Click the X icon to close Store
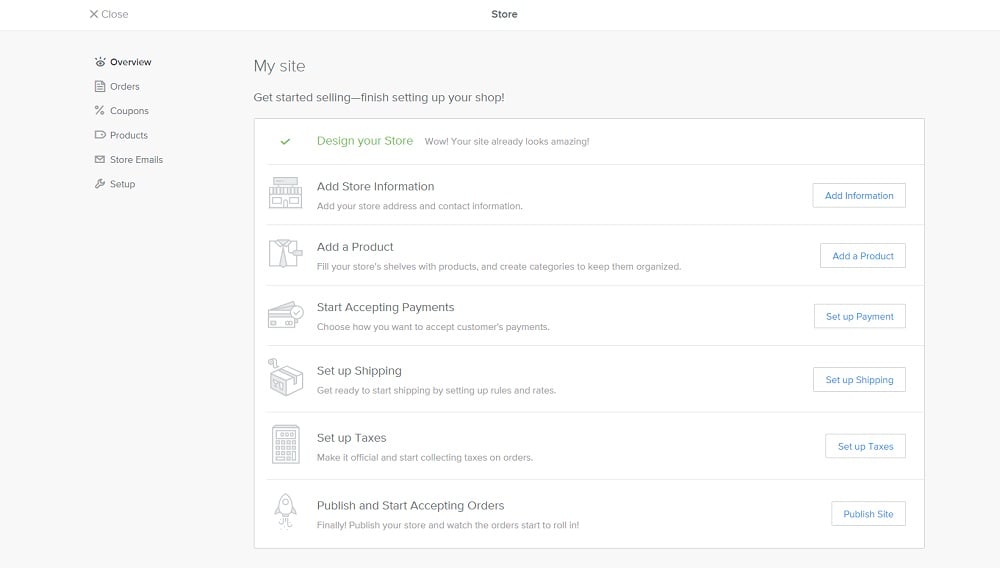The height and width of the screenshot is (568, 1000). click(x=94, y=15)
